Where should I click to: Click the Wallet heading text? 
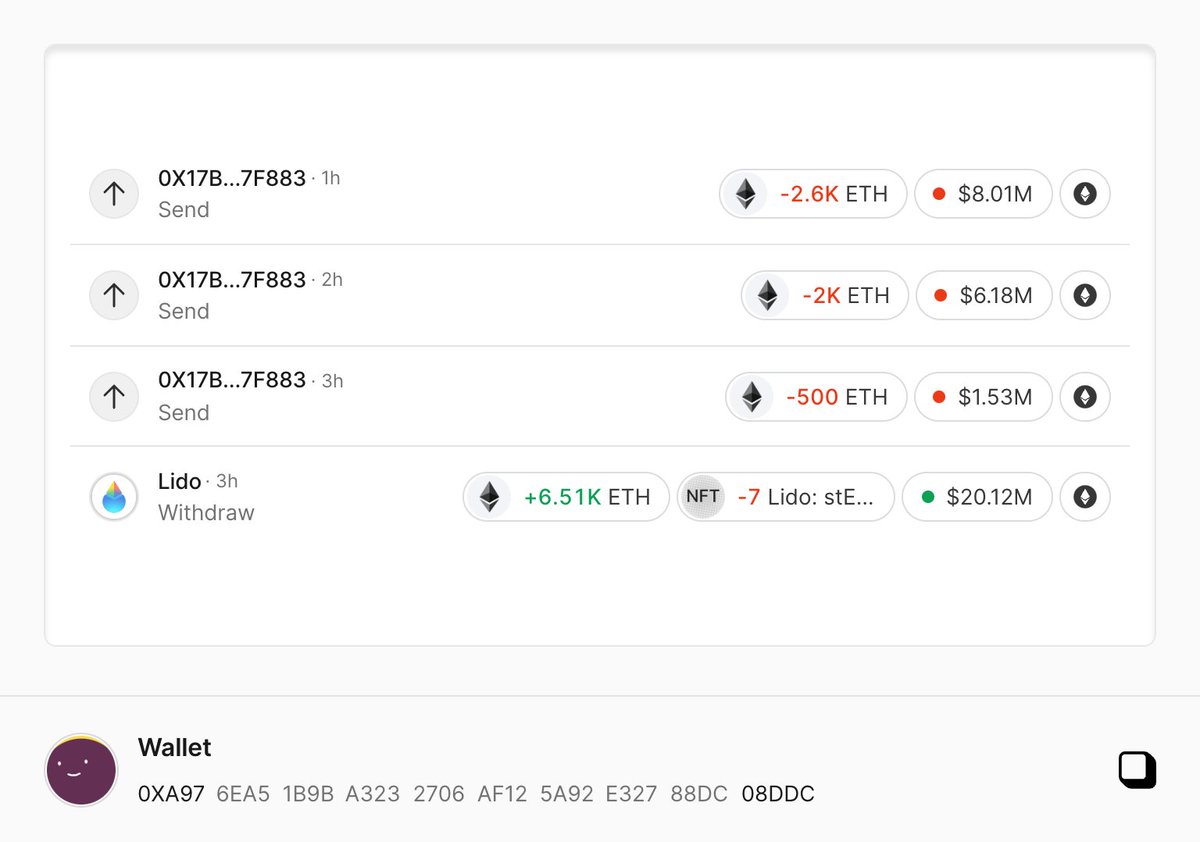click(x=175, y=748)
